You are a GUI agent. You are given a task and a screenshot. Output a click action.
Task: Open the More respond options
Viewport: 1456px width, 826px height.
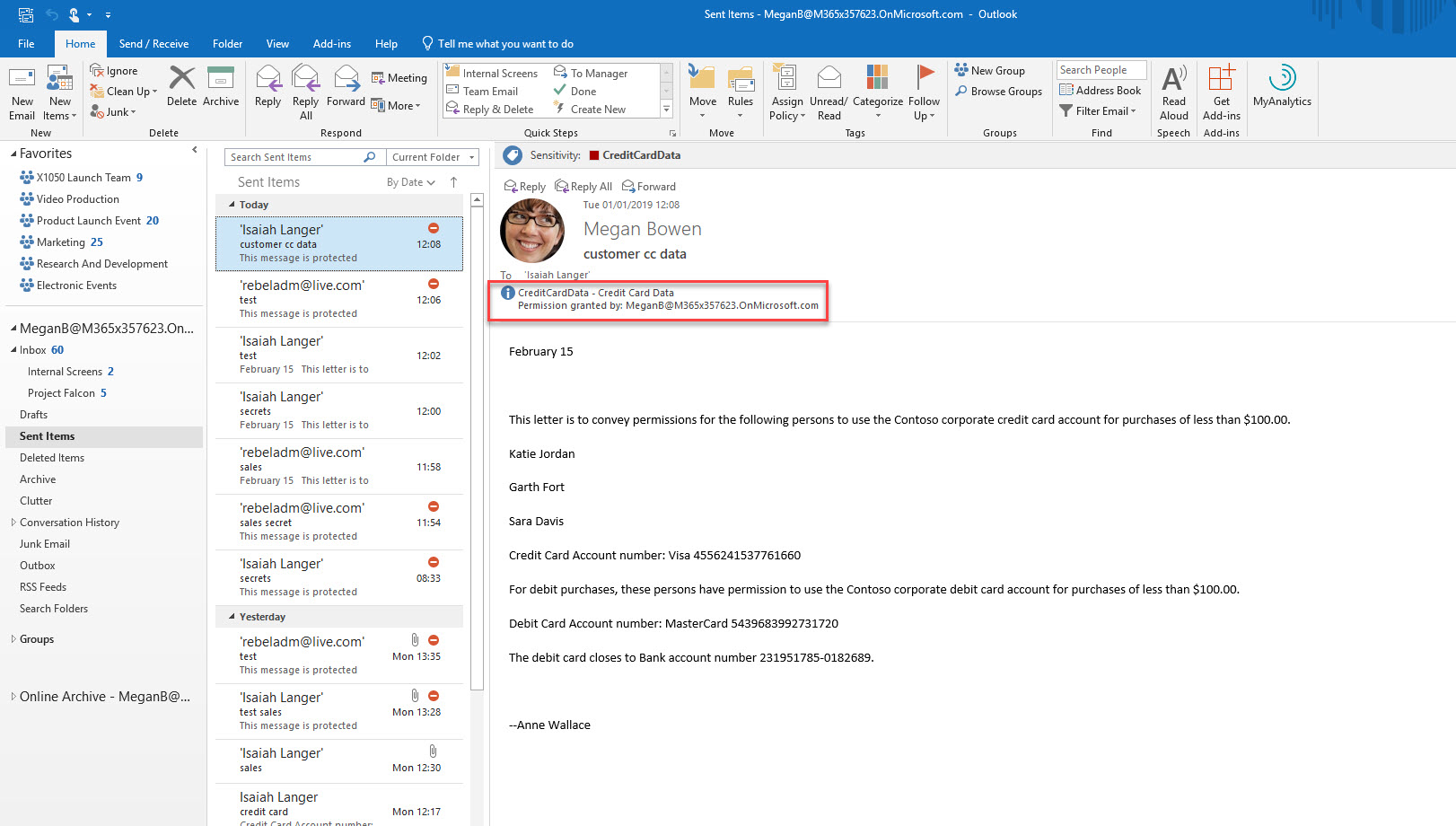tap(396, 105)
